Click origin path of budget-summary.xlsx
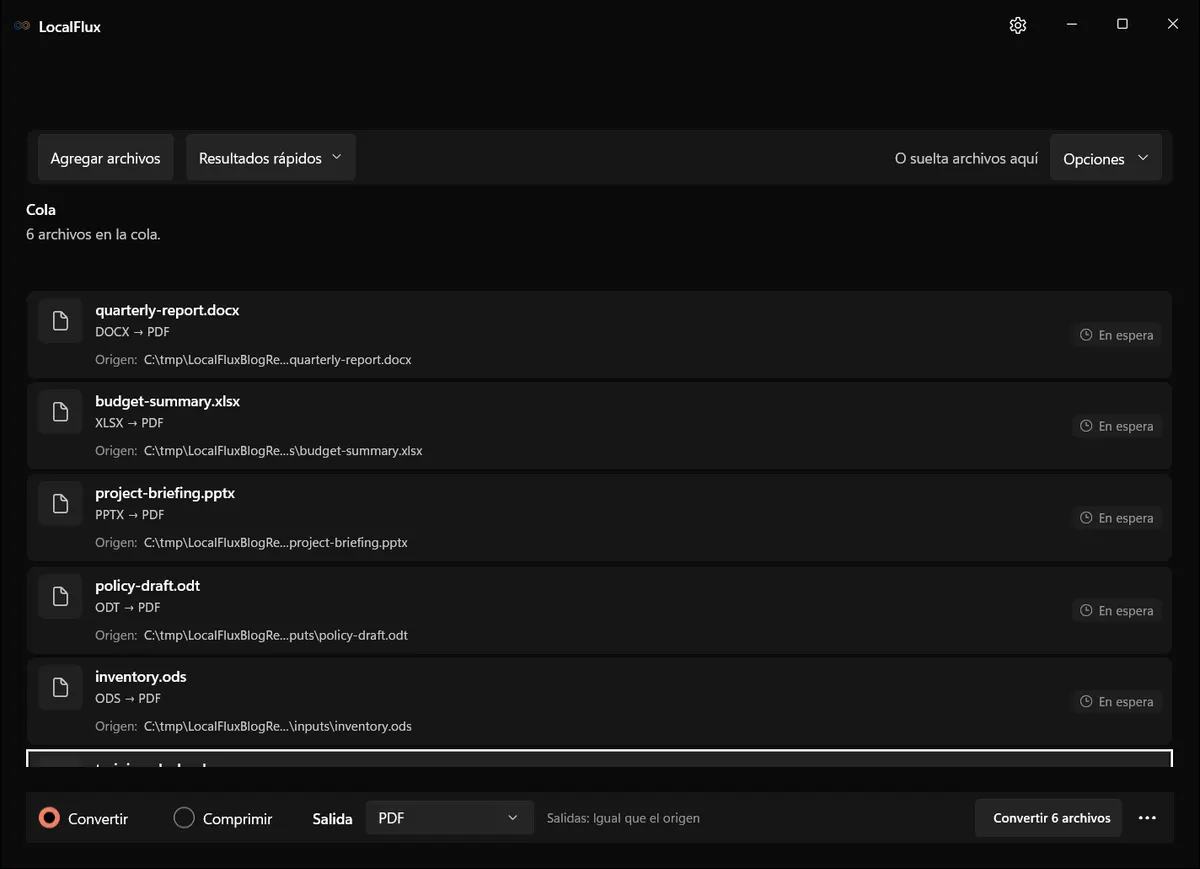The image size is (1200, 869). tap(283, 451)
